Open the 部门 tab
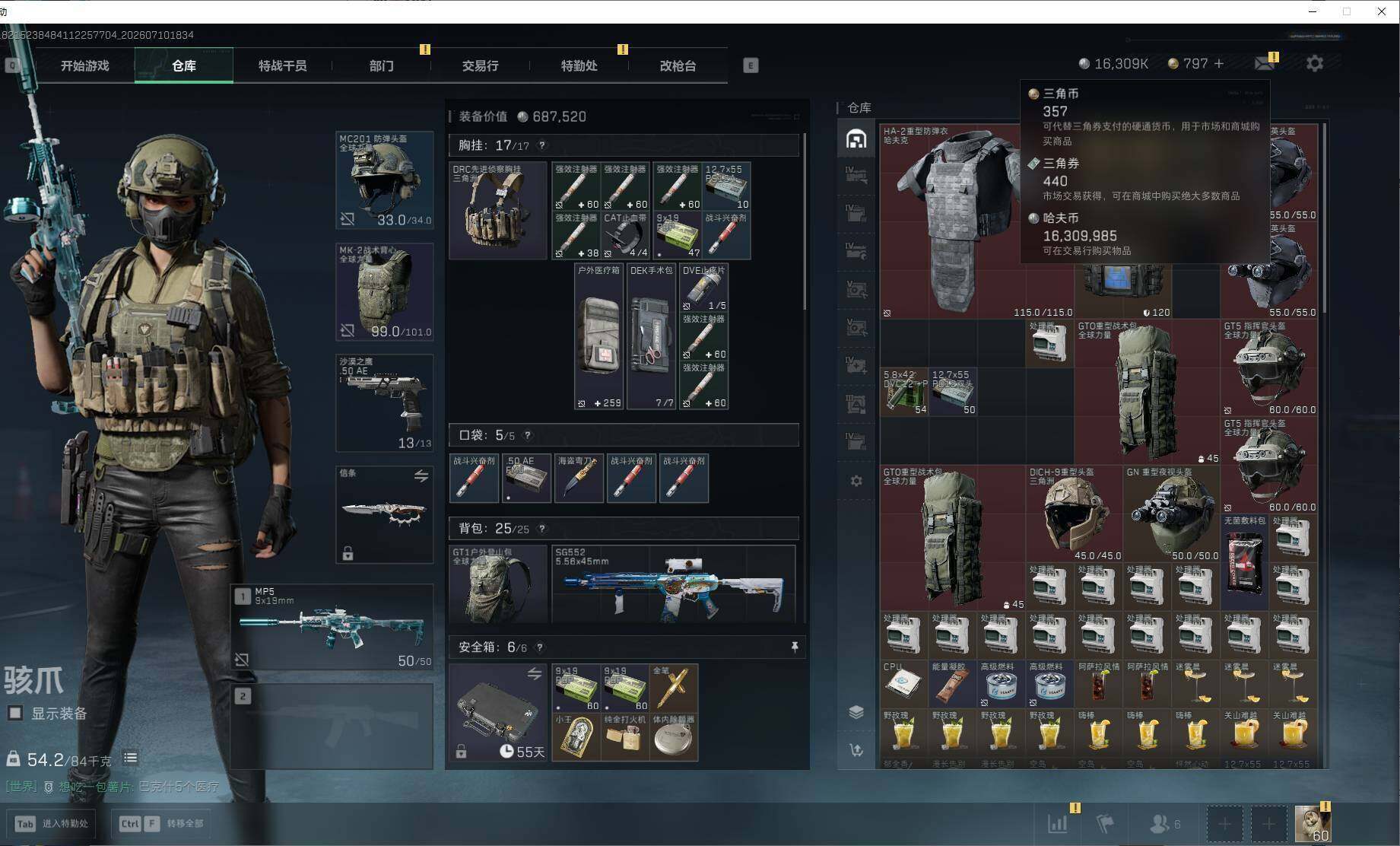The width and height of the screenshot is (1400, 846). pos(382,65)
